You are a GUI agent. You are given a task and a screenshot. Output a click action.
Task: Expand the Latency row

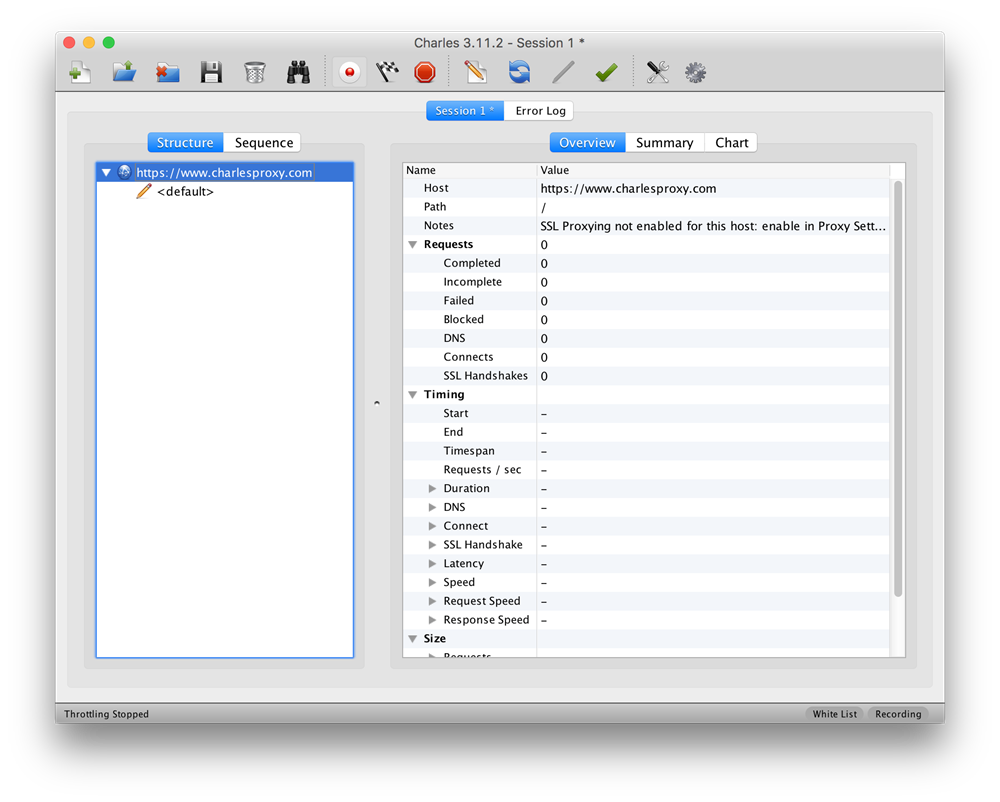[432, 564]
